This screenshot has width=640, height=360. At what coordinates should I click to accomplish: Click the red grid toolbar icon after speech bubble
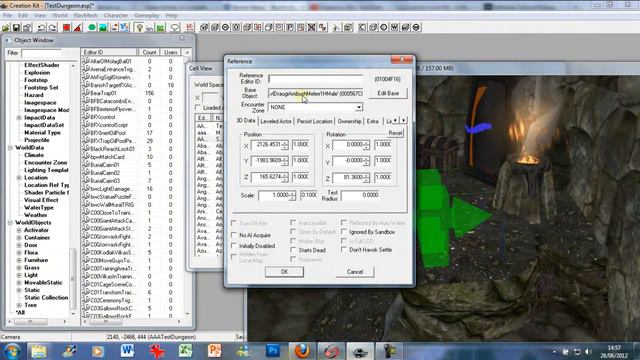tap(189, 27)
